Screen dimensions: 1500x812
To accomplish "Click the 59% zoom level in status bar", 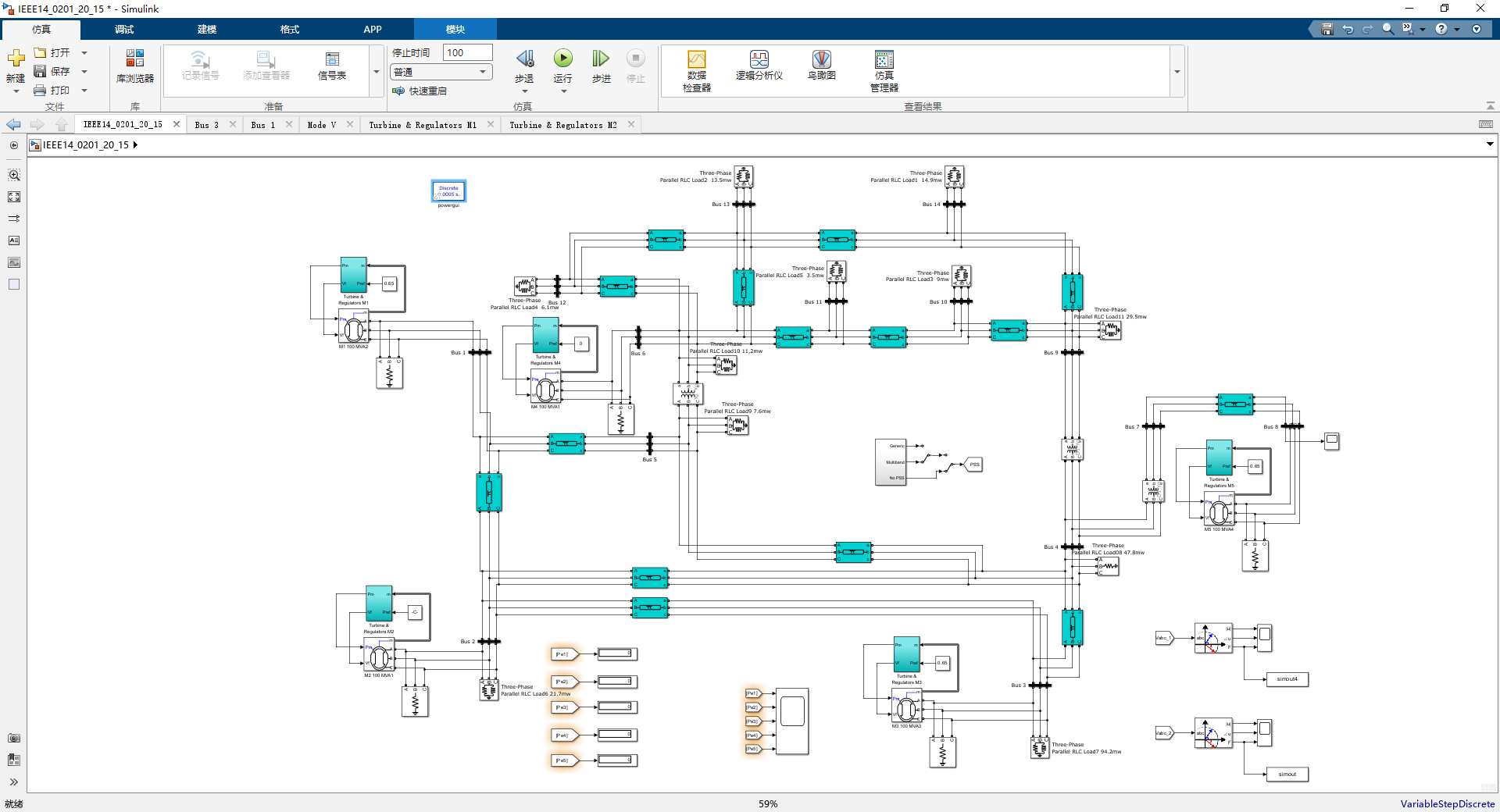I will (x=768, y=803).
